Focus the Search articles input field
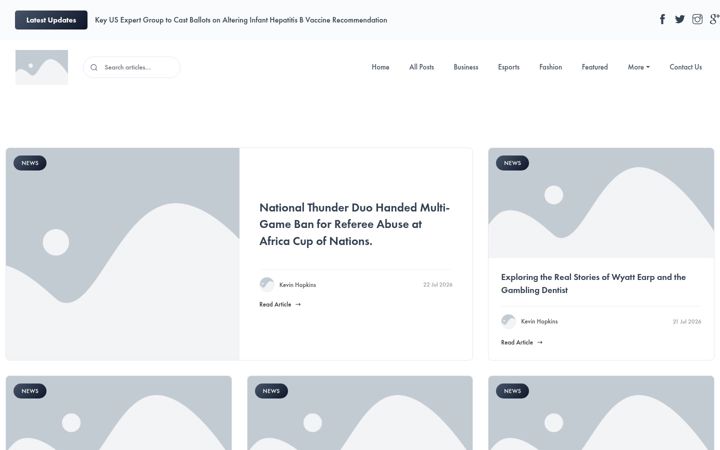Viewport: 720px width, 450px height. point(132,67)
